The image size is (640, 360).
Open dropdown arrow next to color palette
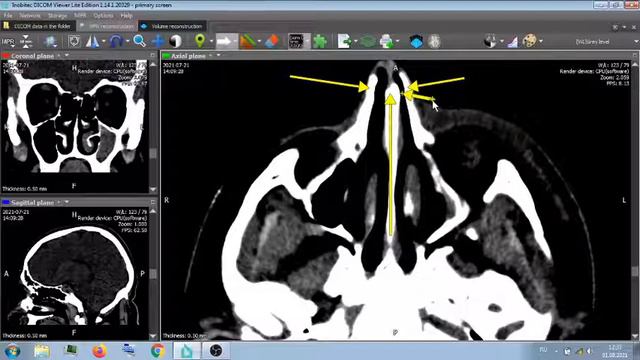point(541,42)
